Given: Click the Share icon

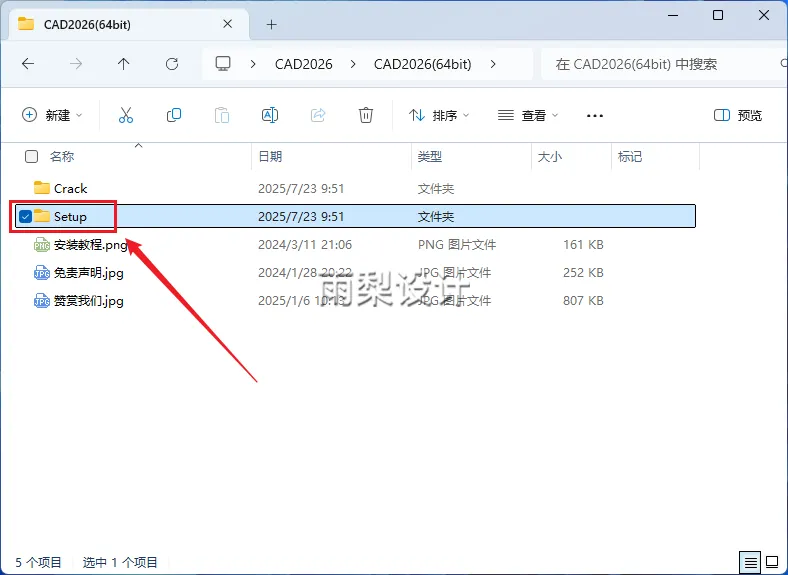Looking at the screenshot, I should tap(318, 115).
